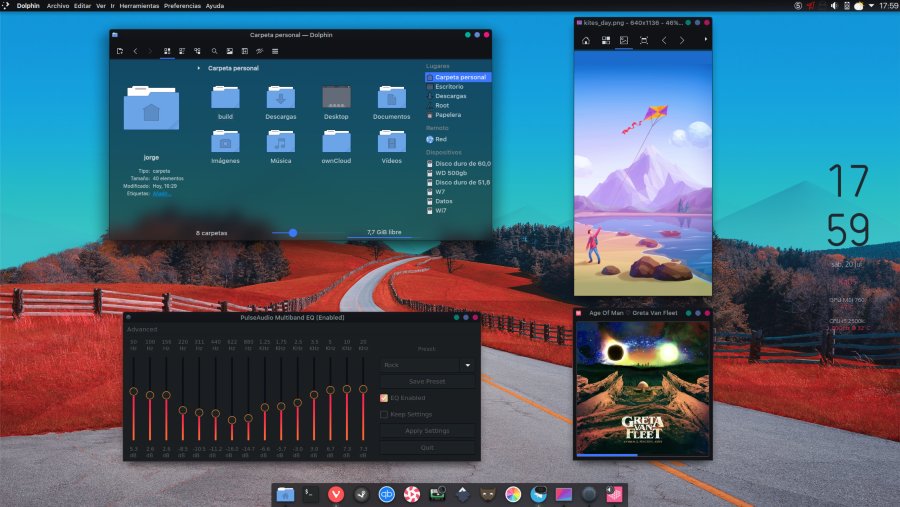Select Descargas in the places sidebar

pos(458,96)
